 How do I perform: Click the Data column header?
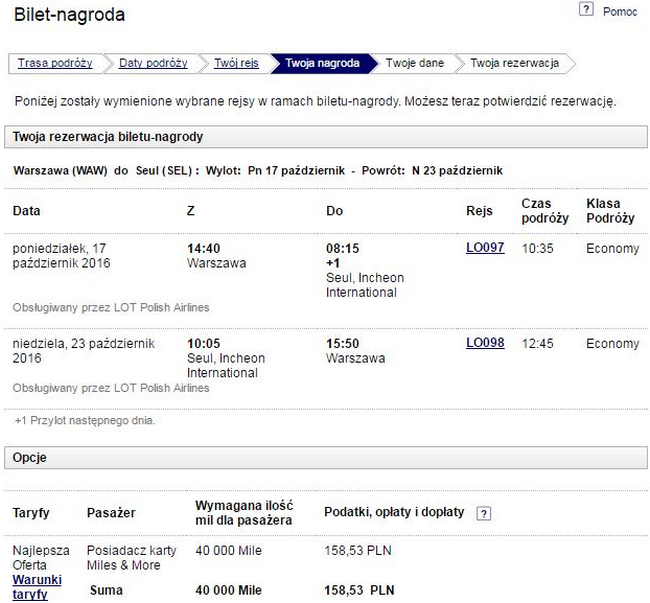pos(27,211)
